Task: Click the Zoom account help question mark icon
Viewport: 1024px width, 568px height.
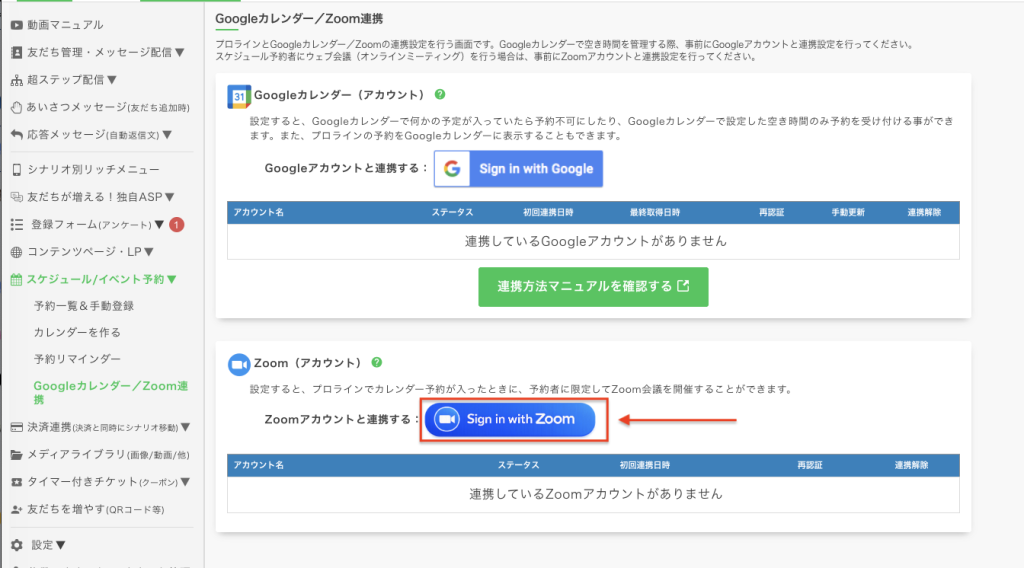Action: (x=377, y=362)
